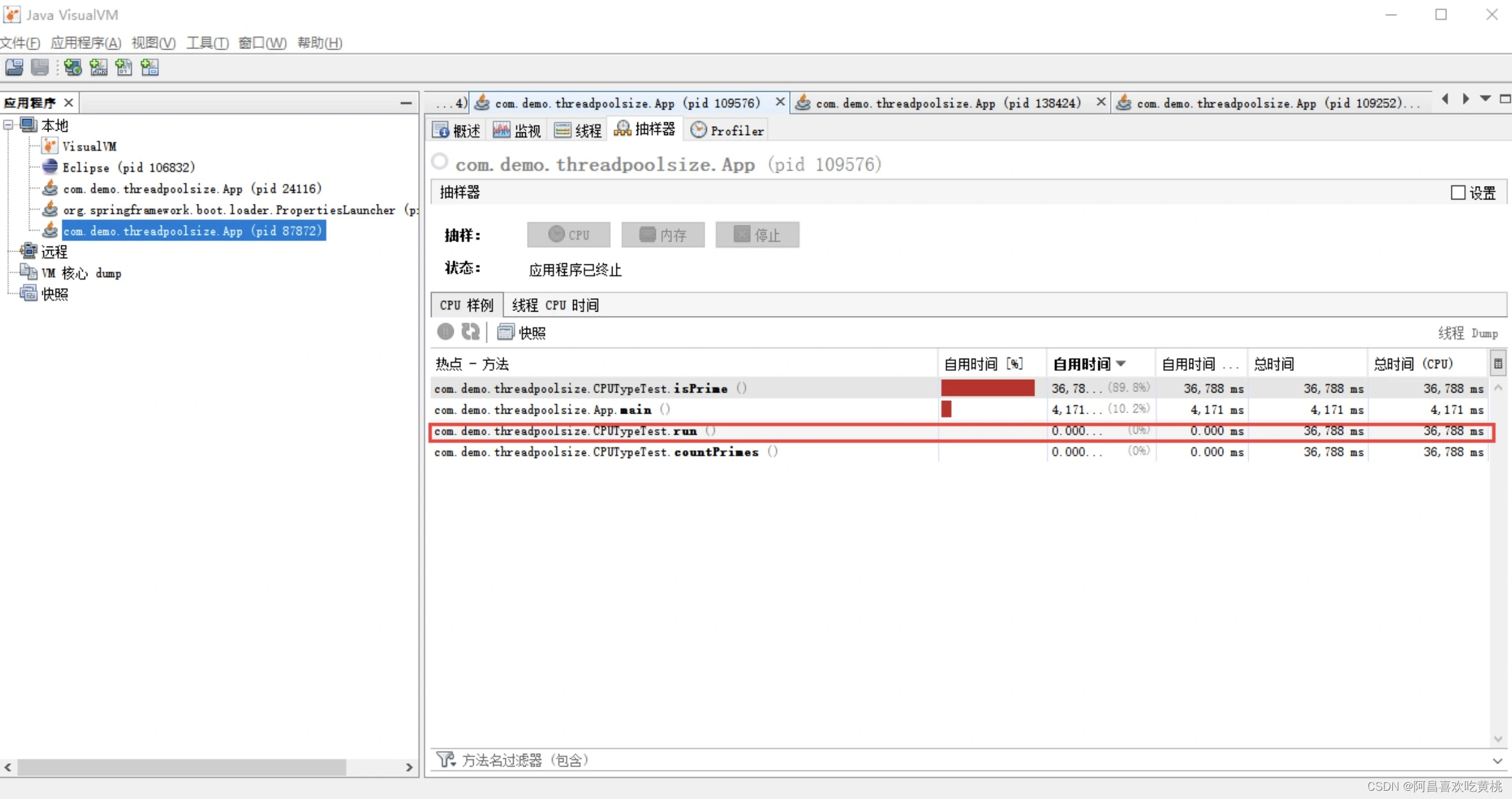This screenshot has width=1512, height=799.
Task: Click the 快照 (Snapshot) button
Action: point(523,332)
